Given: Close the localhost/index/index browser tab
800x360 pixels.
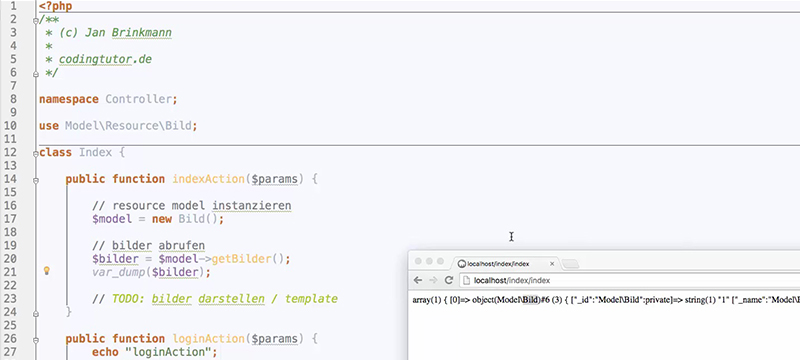Looking at the screenshot, I should click(x=552, y=264).
